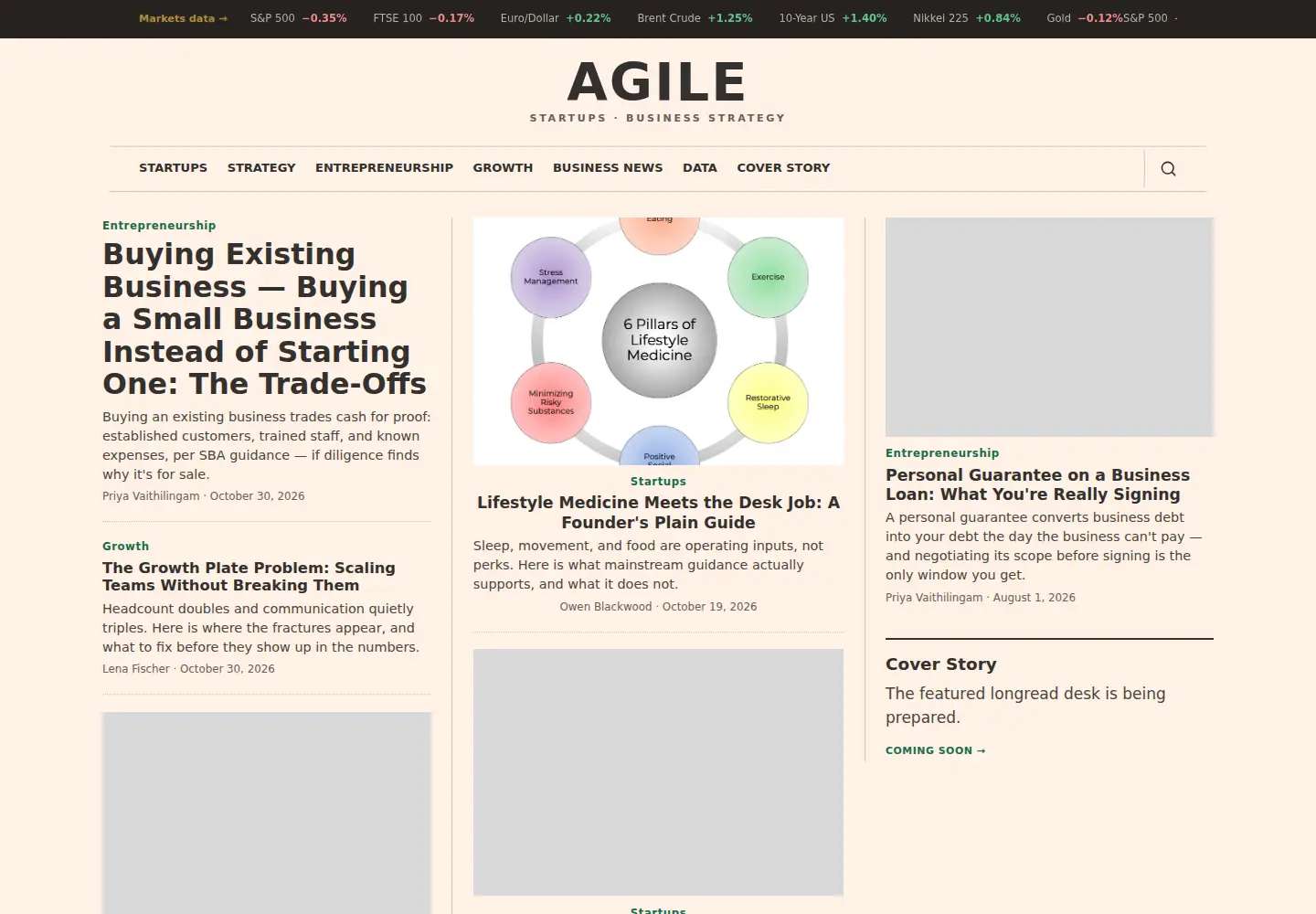Open the Entrepreneurship tag above Buying Existing Business
This screenshot has height=914, width=1316.
[x=159, y=226]
